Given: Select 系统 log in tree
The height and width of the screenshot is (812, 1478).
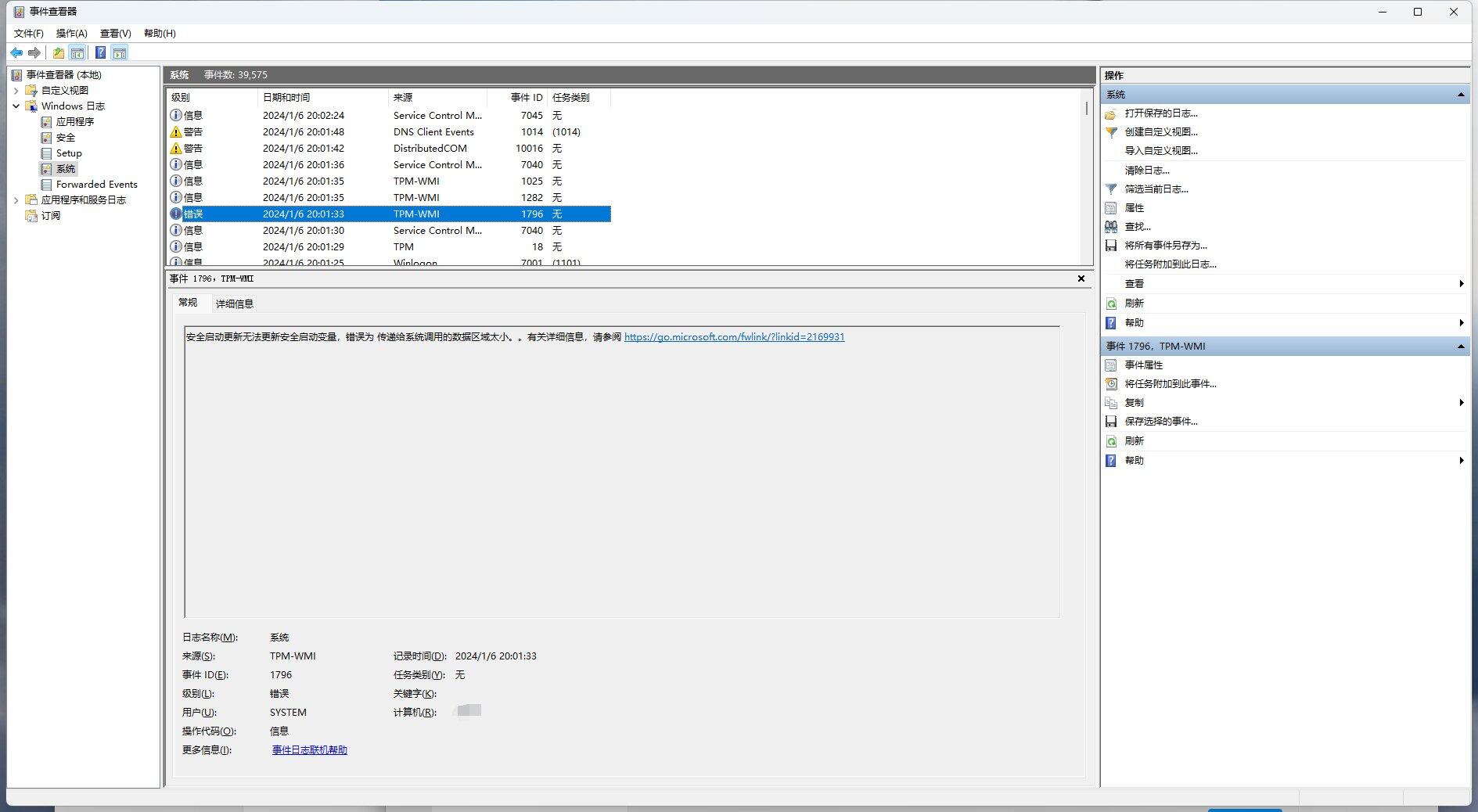Looking at the screenshot, I should pyautogui.click(x=65, y=168).
